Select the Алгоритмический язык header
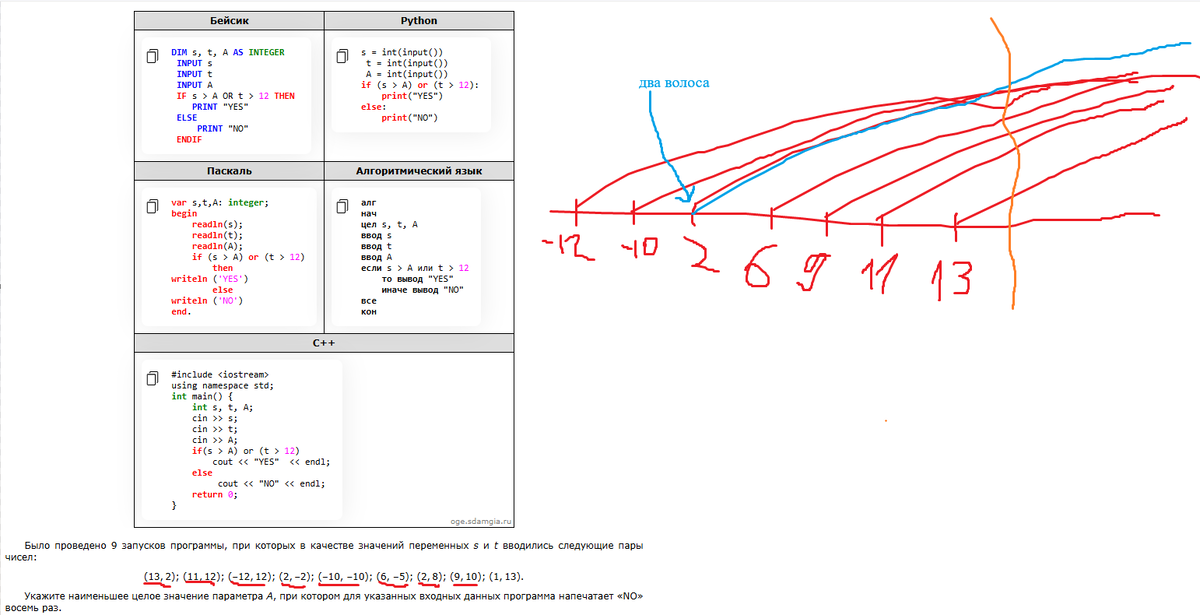The image size is (1200, 615). [418, 171]
